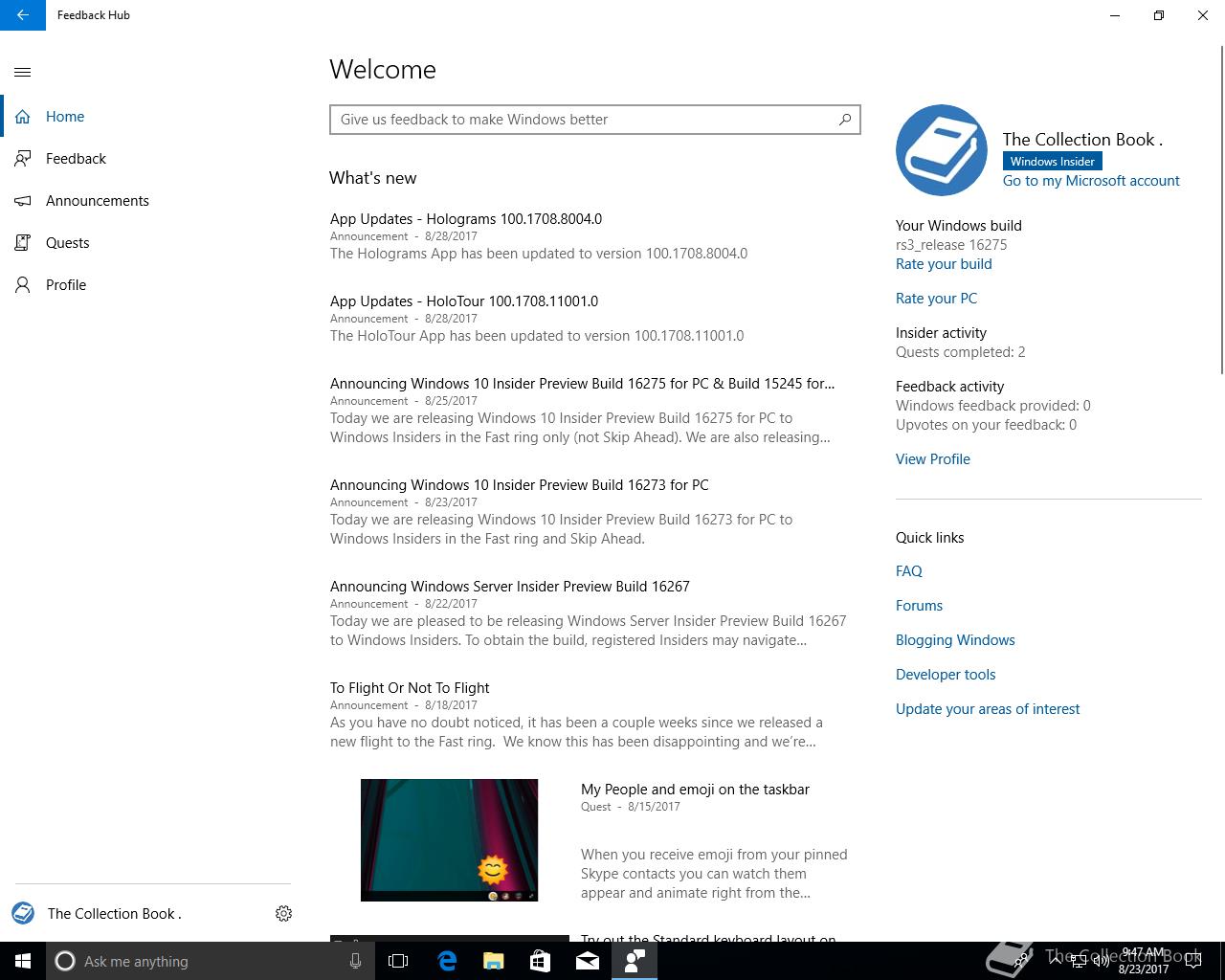Click the Cortana microphone icon
The image size is (1225, 980).
click(355, 961)
